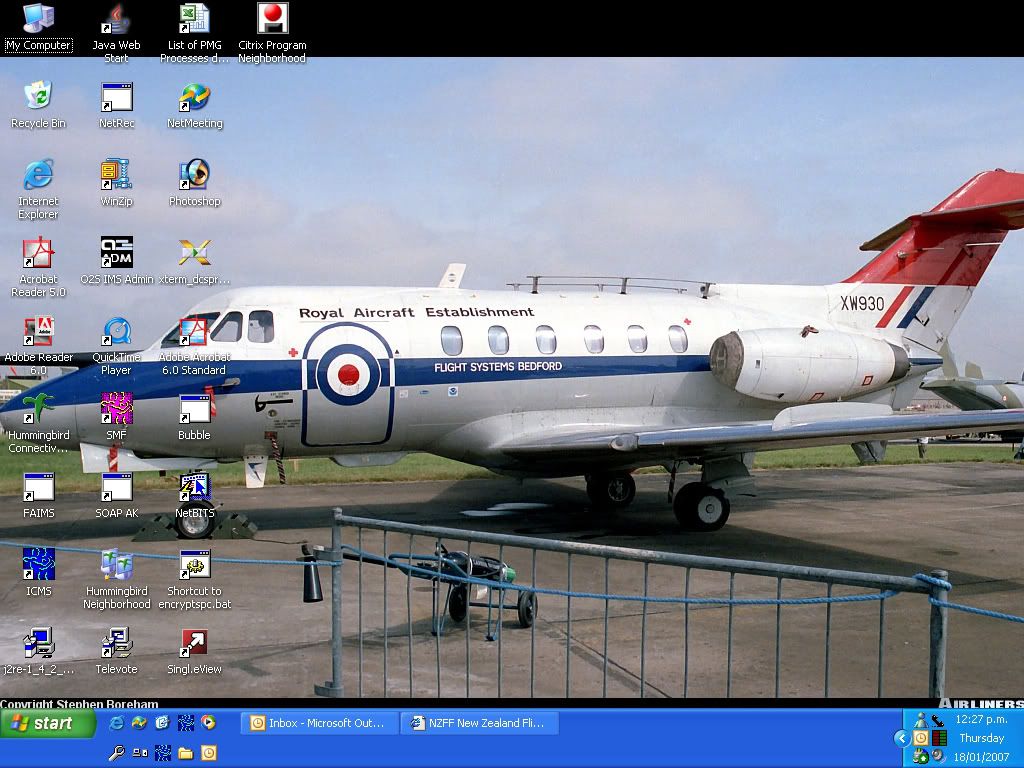Open the Photoshop desktop shortcut
This screenshot has height=768, width=1024.
point(194,175)
